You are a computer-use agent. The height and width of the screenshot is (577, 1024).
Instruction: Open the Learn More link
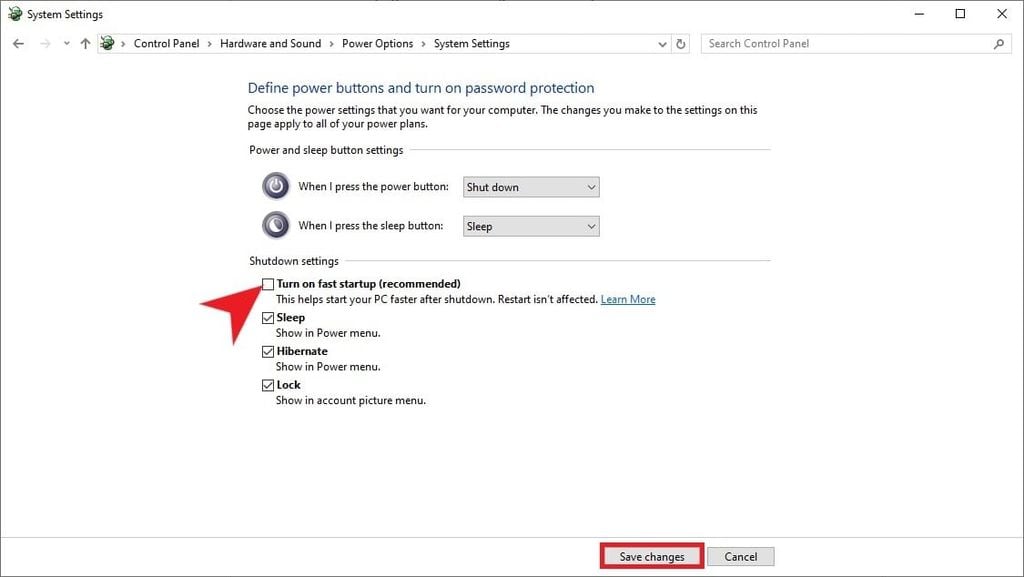(628, 299)
